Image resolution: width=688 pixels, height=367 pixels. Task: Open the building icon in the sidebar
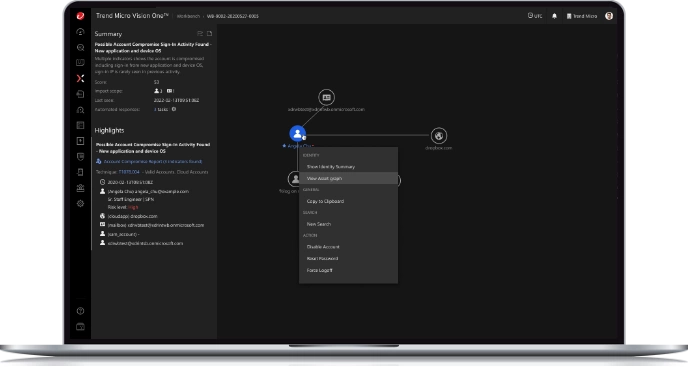(80, 188)
